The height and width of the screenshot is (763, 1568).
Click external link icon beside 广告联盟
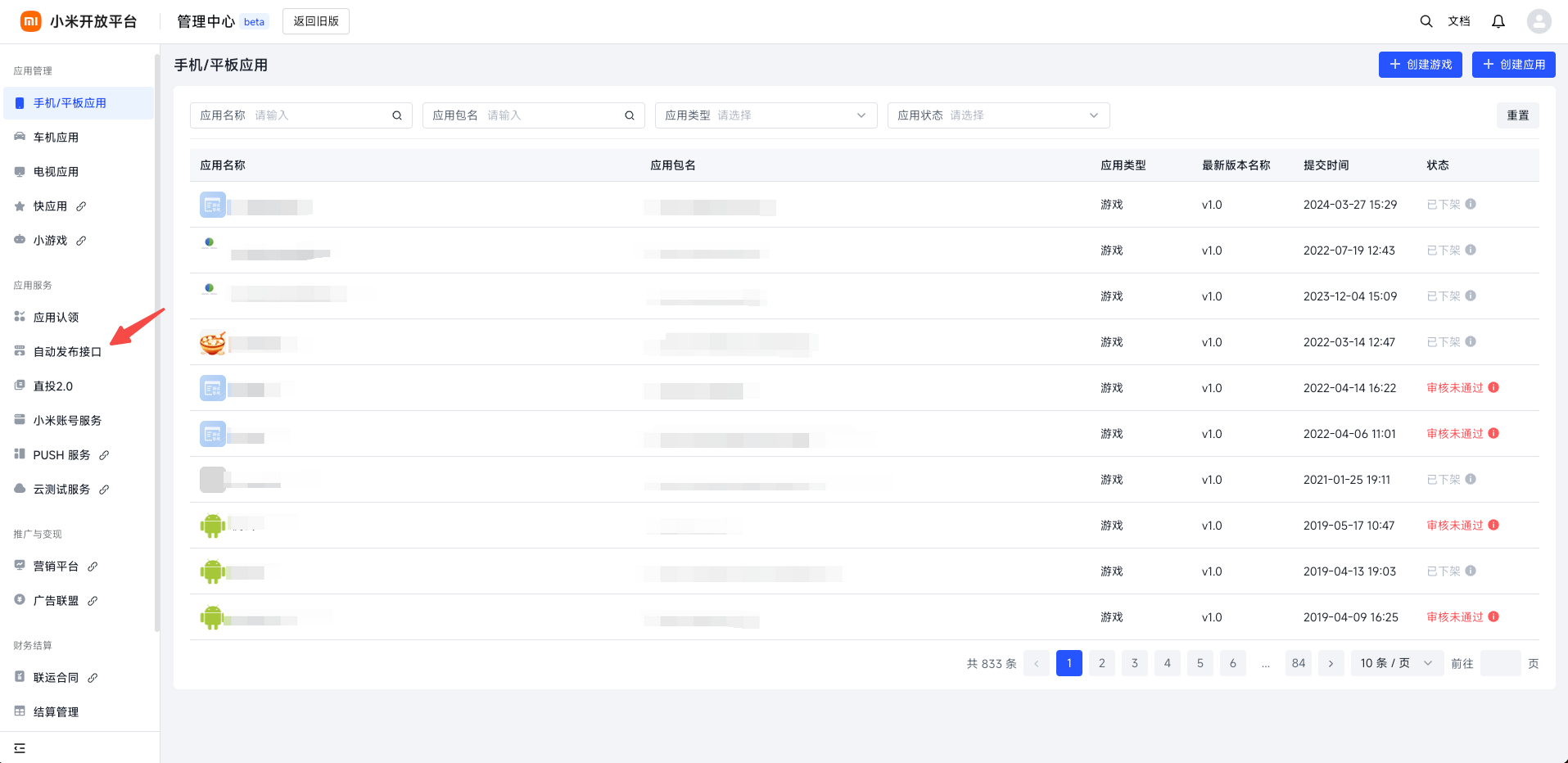tap(93, 601)
